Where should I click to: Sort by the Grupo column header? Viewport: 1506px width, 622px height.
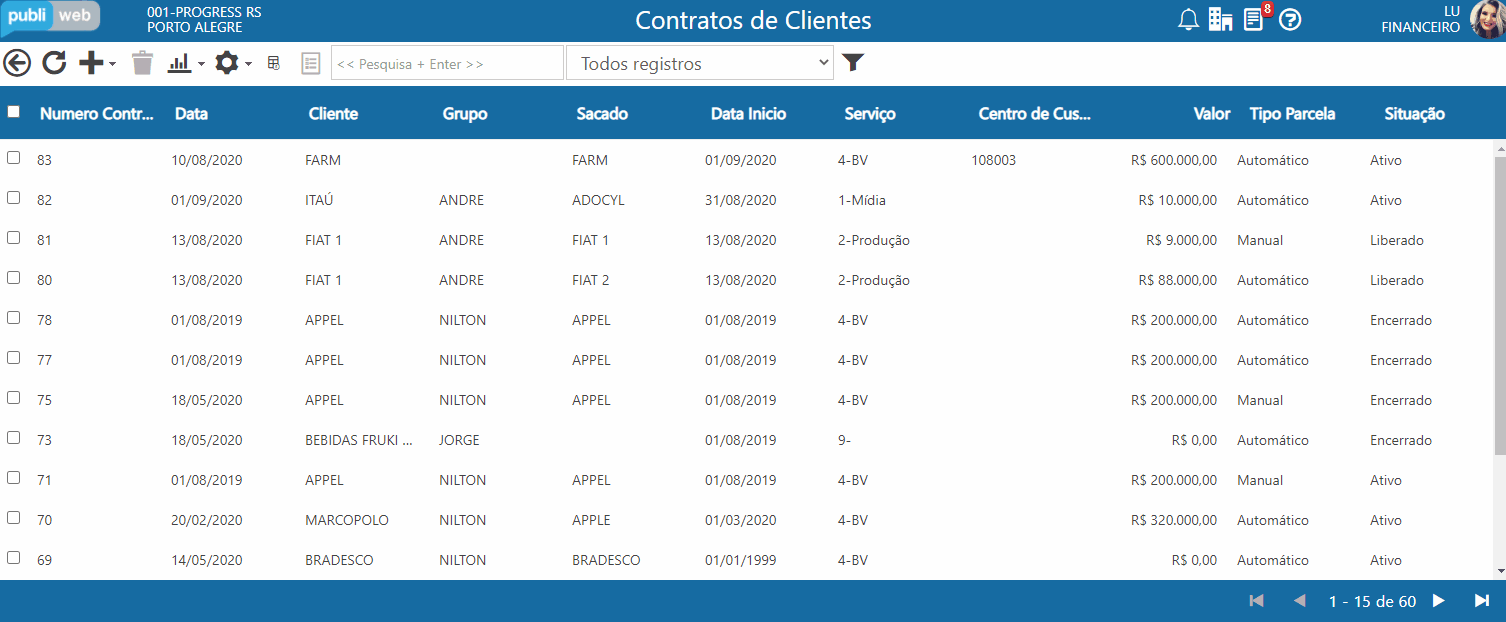[x=465, y=114]
